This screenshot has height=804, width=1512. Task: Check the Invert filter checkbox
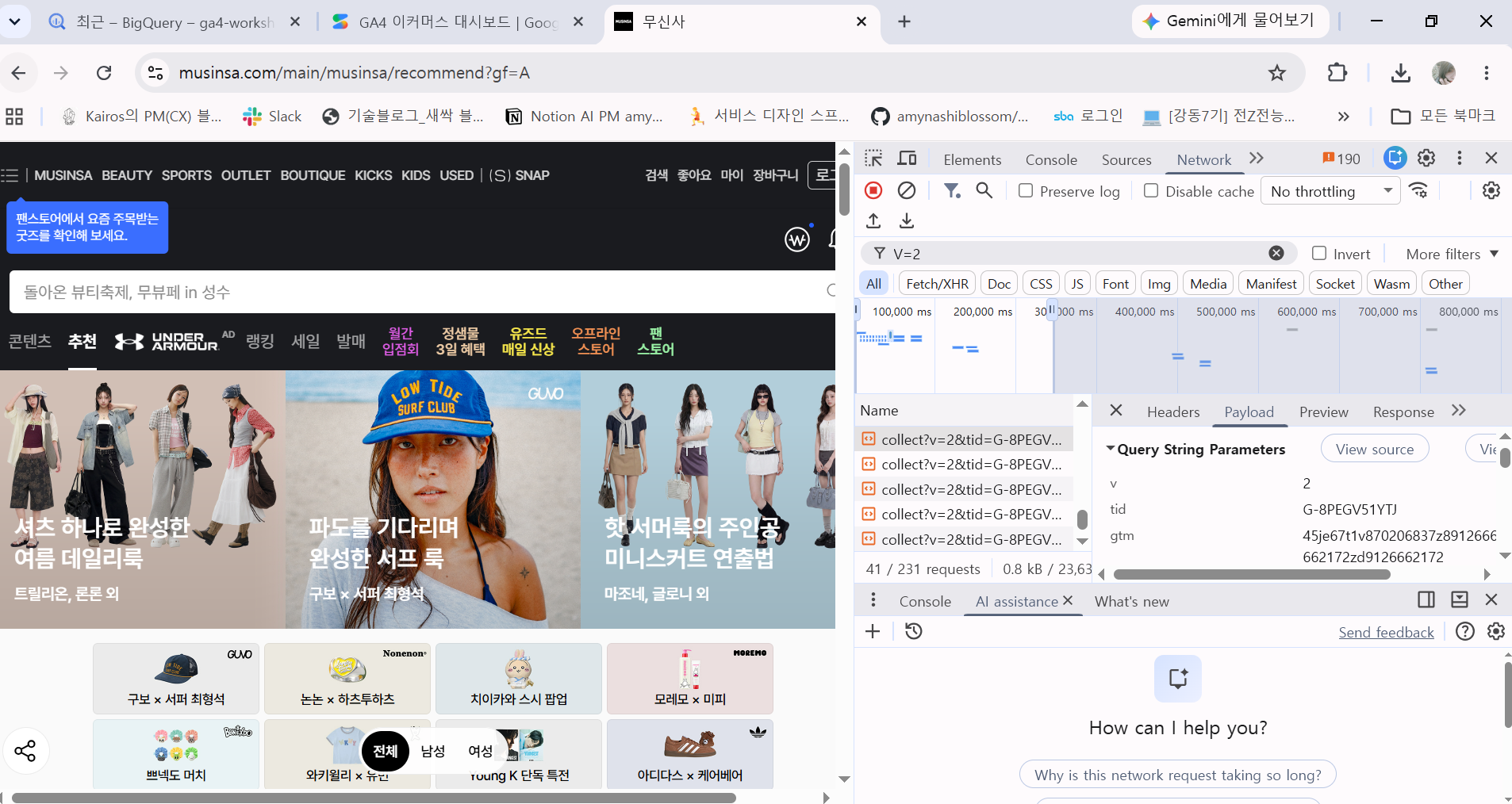(x=1319, y=253)
